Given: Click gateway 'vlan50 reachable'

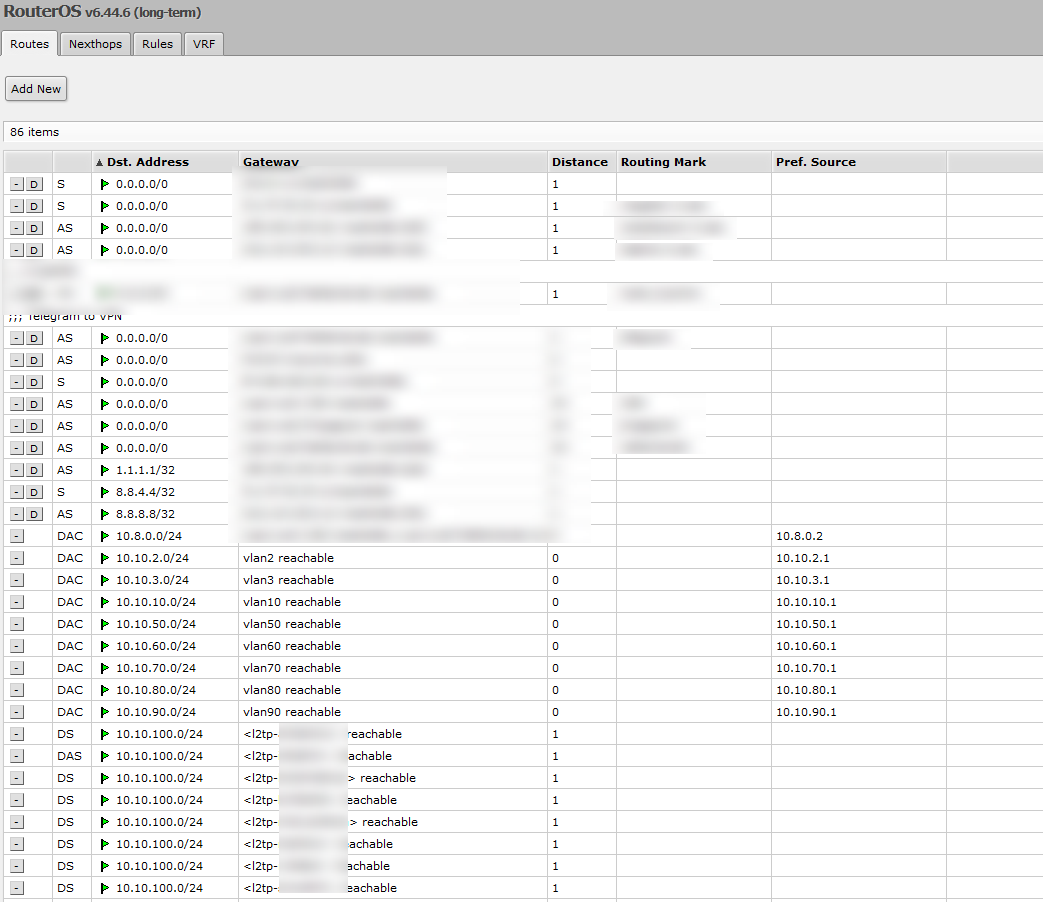Looking at the screenshot, I should (291, 624).
